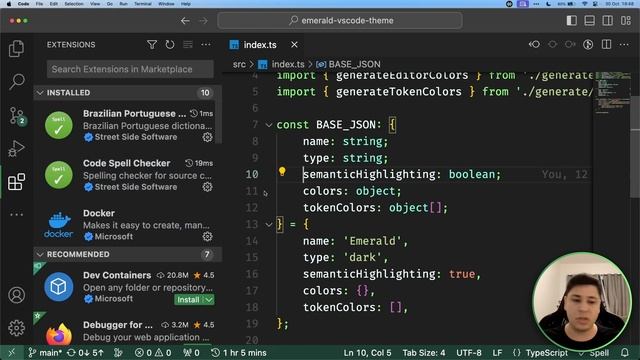
Task: Open the main branch picker in status bar
Action: click(x=45, y=353)
